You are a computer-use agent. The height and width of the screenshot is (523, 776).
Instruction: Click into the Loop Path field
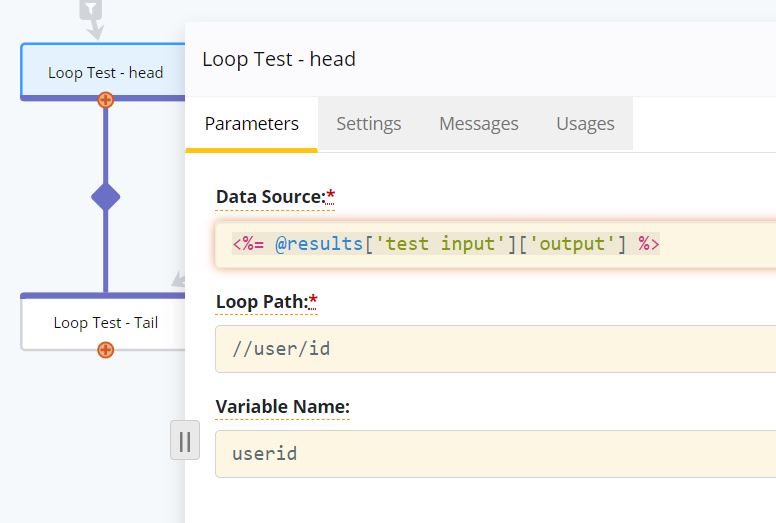pos(500,349)
